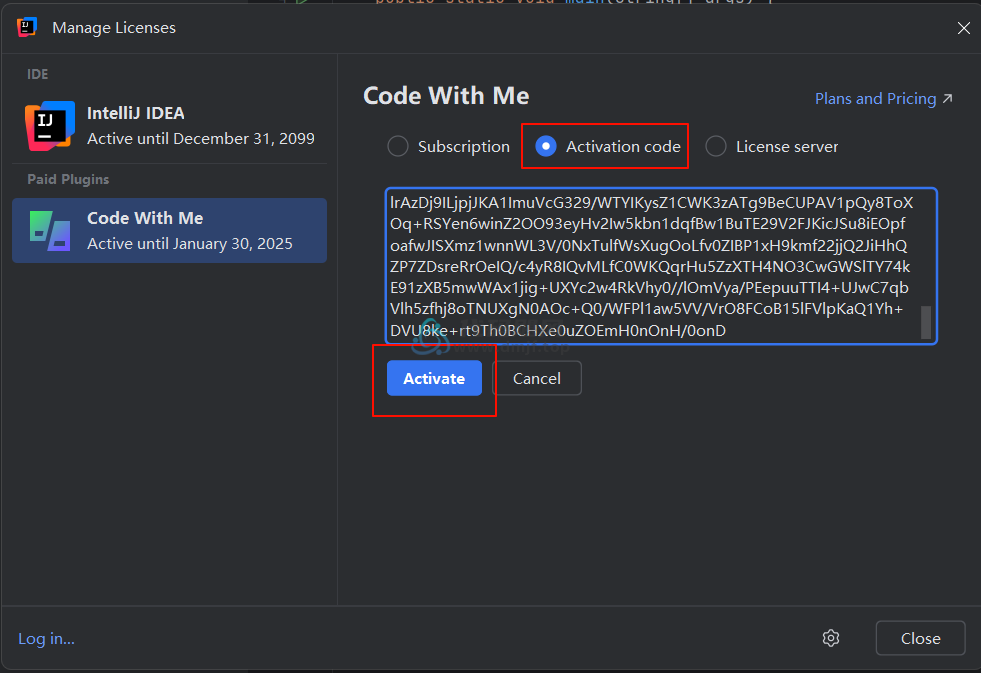Select the IntelliJ IDEA license entry
981x673 pixels.
tap(170, 126)
